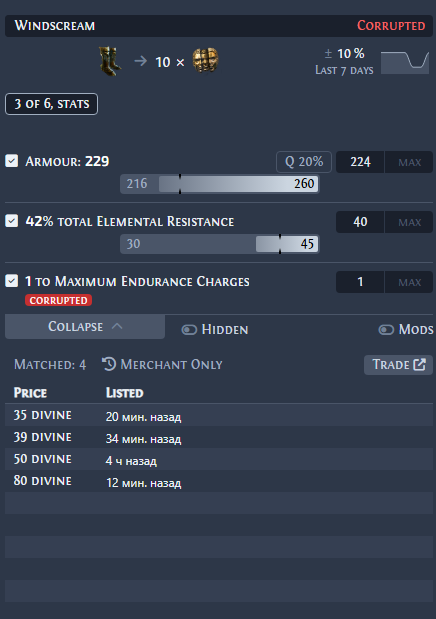
Task: Open the 7-day price trend graph
Action: click(405, 62)
